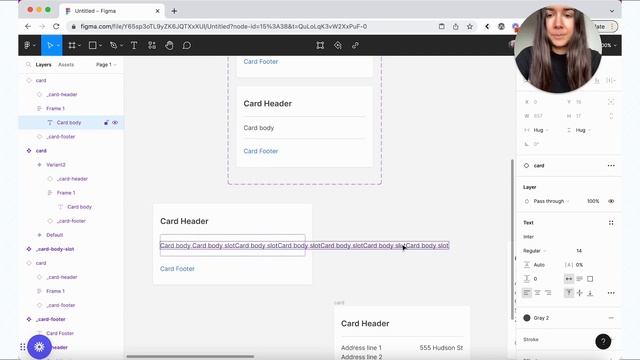Select the Card Footer text layer
This screenshot has width=640, height=360.
60,333
